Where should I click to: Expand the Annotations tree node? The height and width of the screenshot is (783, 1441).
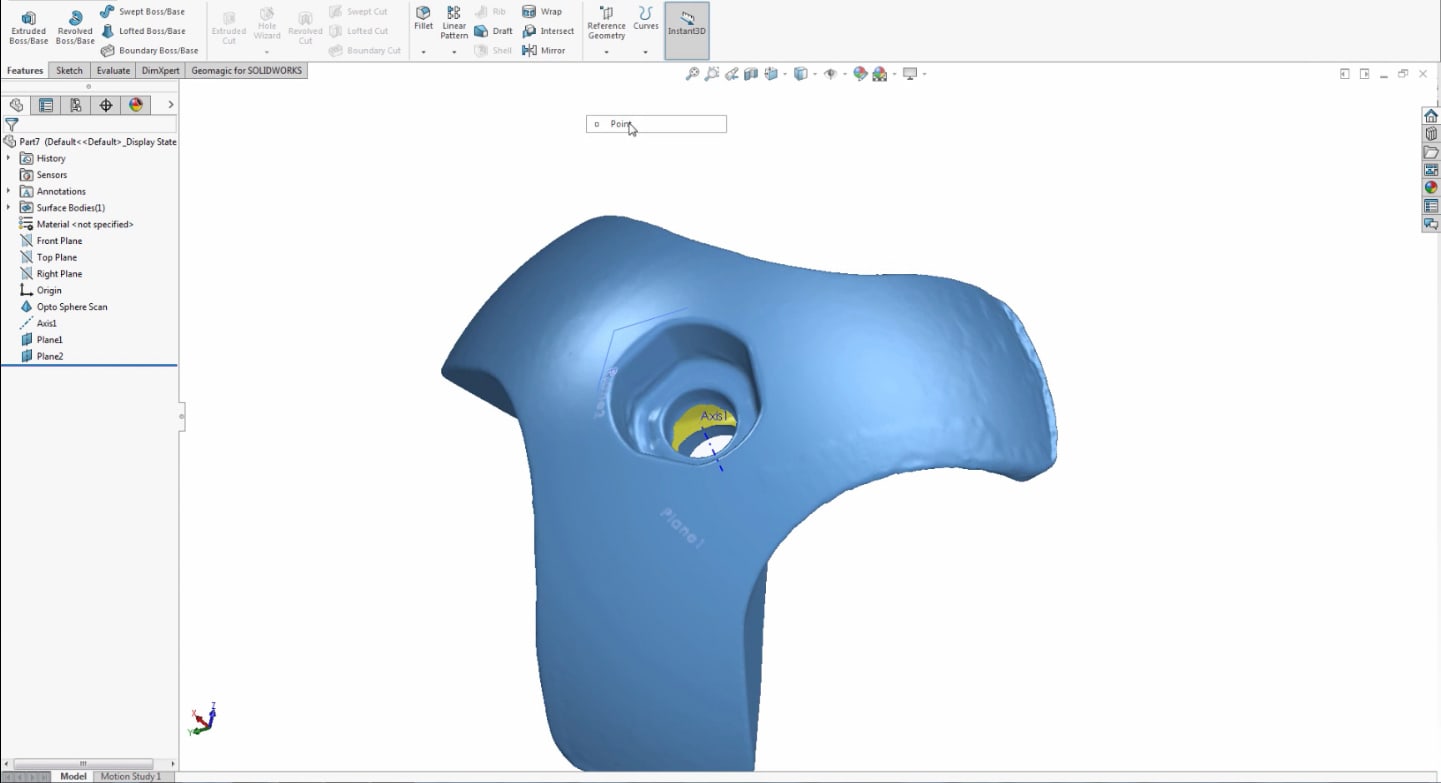click(9, 191)
